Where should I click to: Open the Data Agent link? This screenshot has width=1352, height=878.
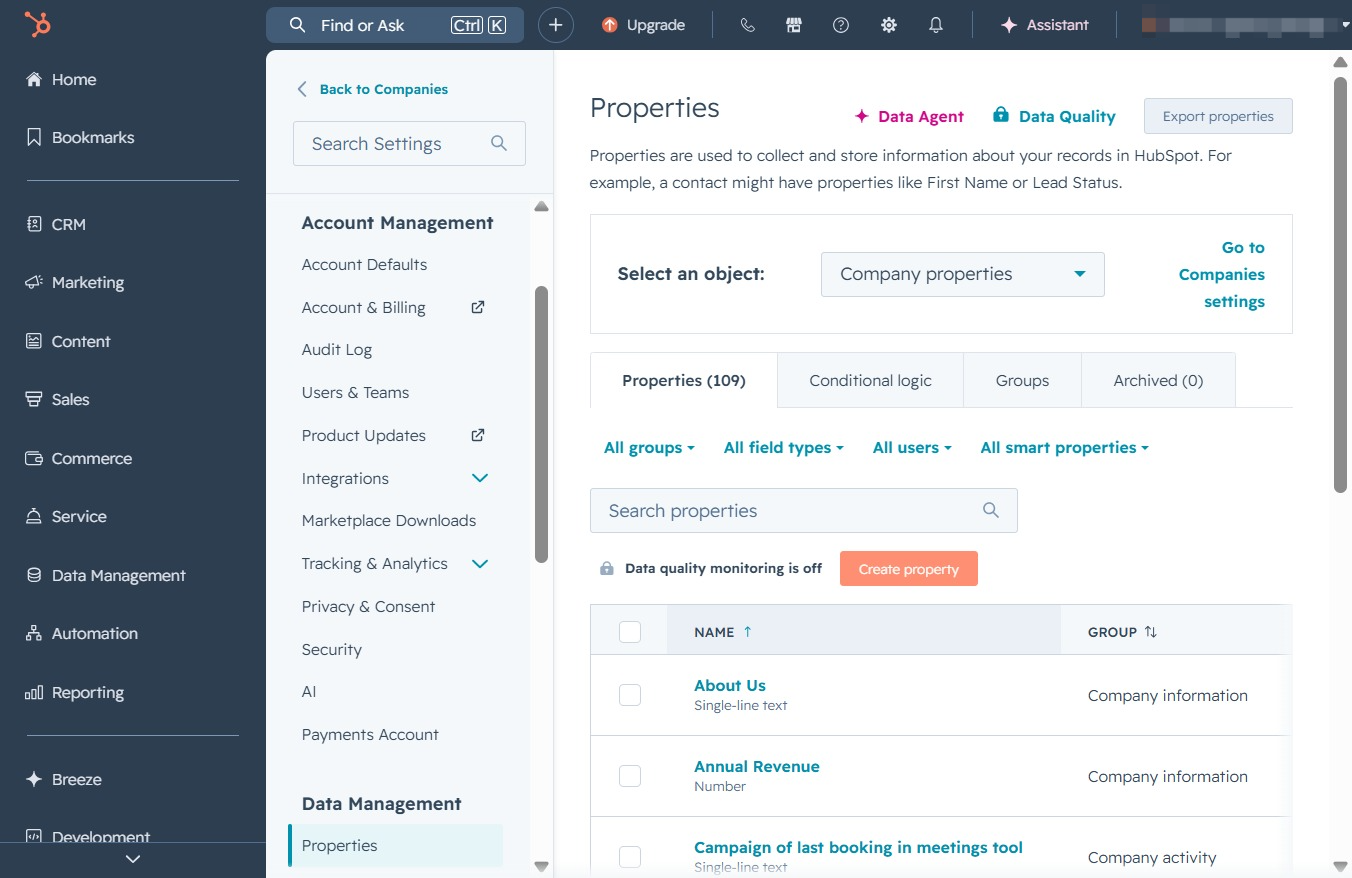(x=908, y=116)
